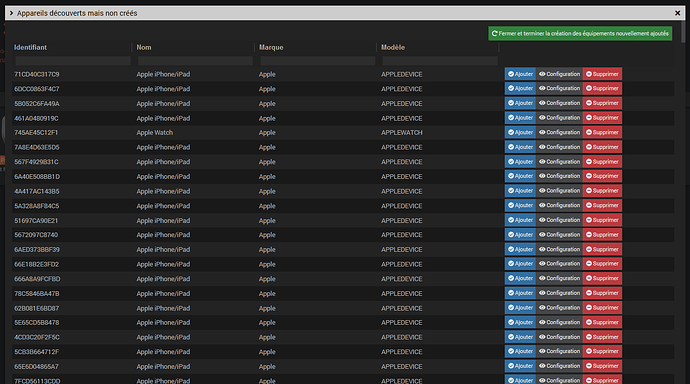Screen dimensions: 690x384
Task: Open Configuration for device 65E6D04865A7
Action: [x=559, y=366]
